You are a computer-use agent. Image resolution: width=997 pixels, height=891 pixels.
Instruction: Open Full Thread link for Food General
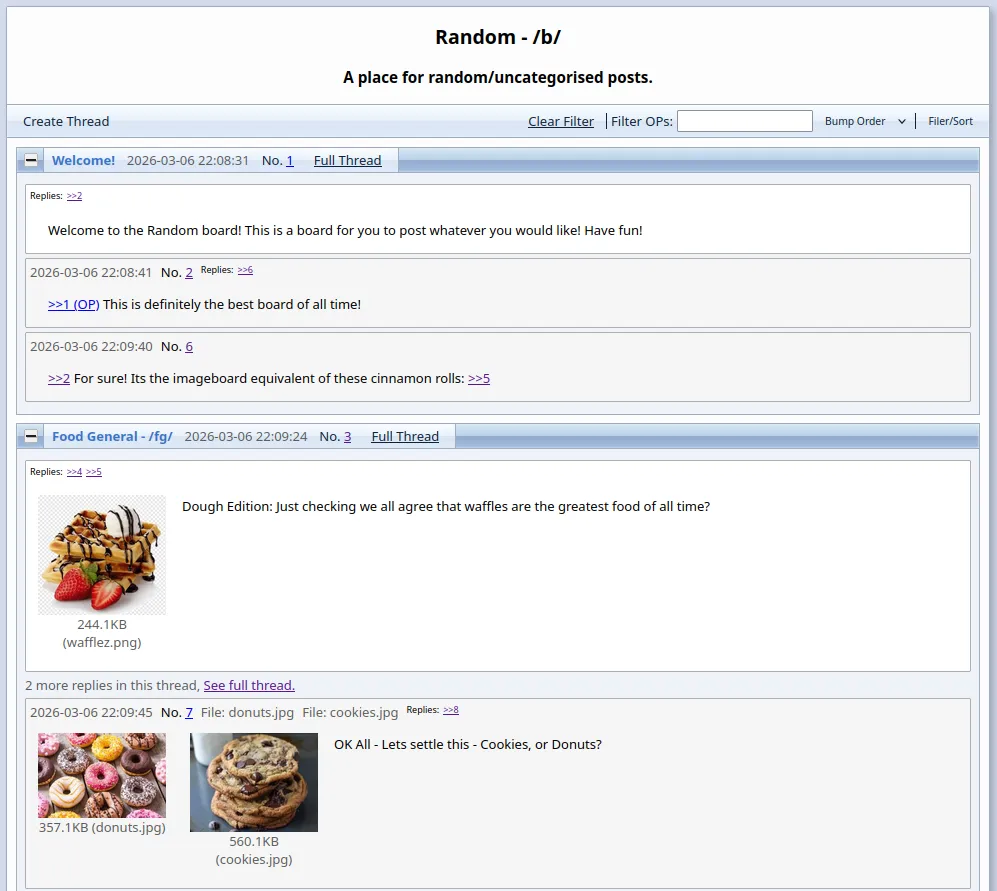(405, 436)
